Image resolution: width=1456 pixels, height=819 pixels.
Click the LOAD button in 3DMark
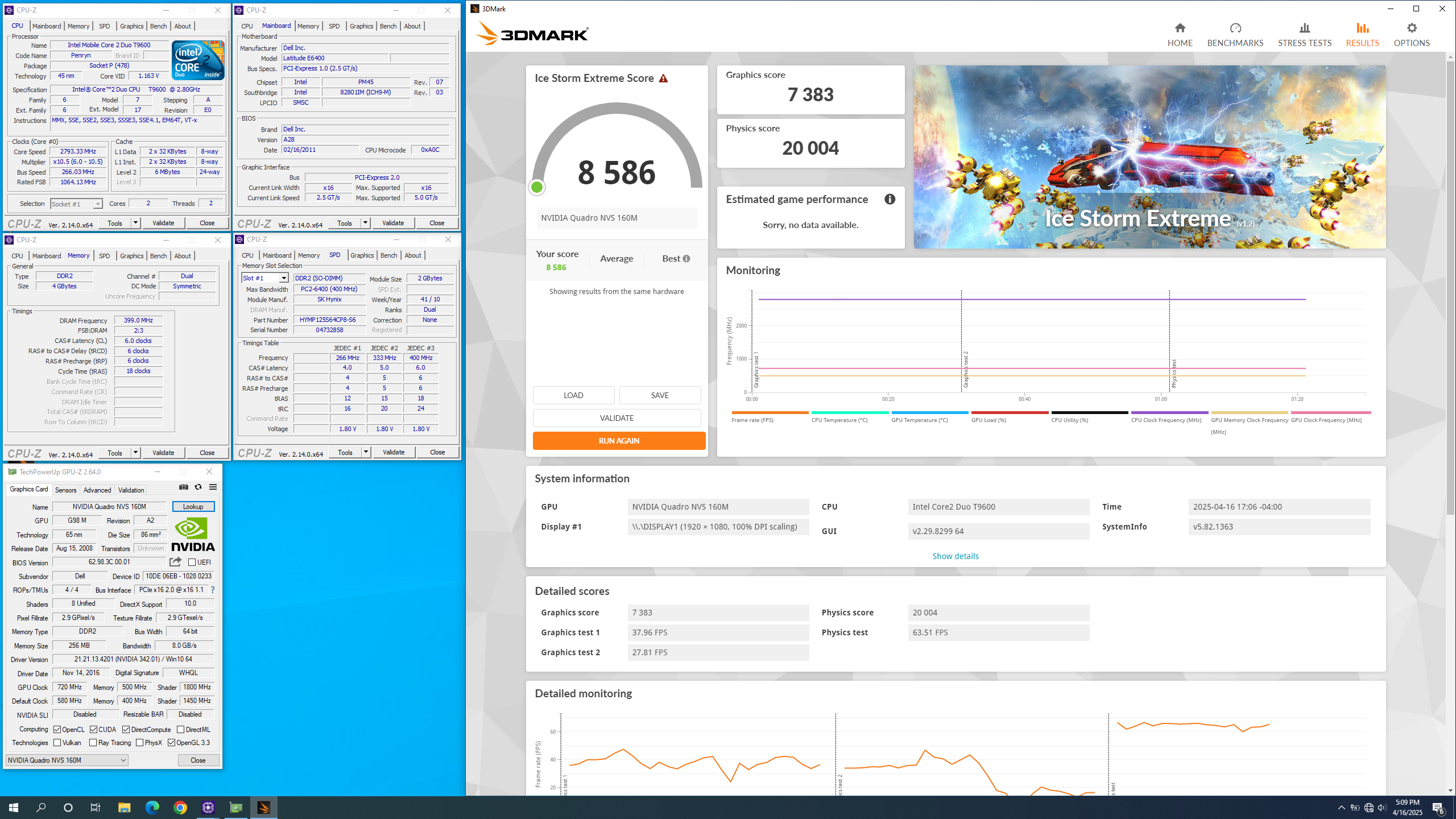pos(573,395)
